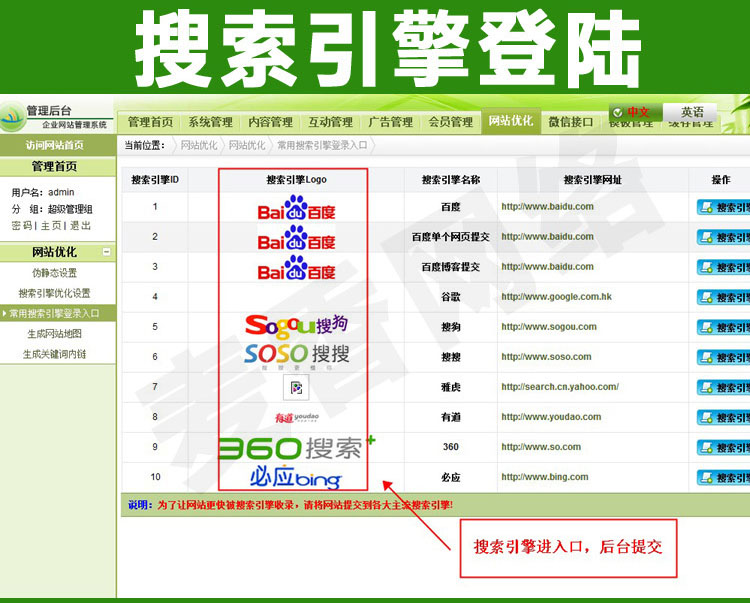Click the 常用搜索引擎登录入口 breadcrumb
Screen dimensions: 750x603
pyautogui.click(x=322, y=145)
